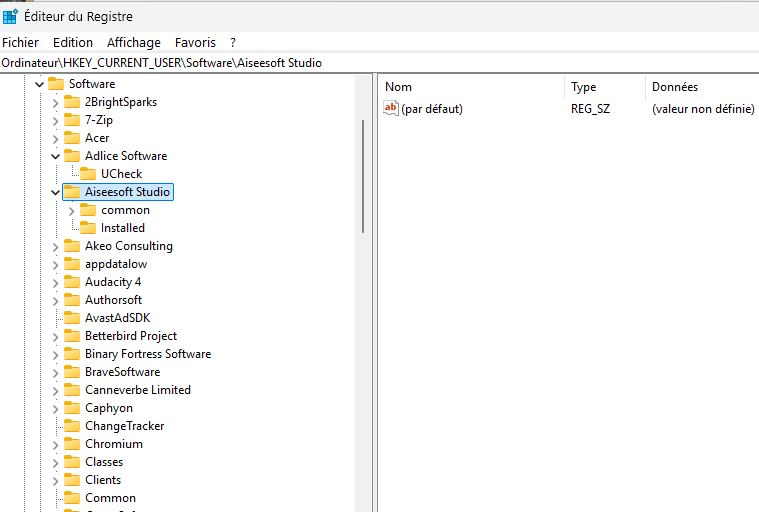Screen dimensions: 759x512
Task: Select the BraveSoftware key
Action: click(122, 372)
